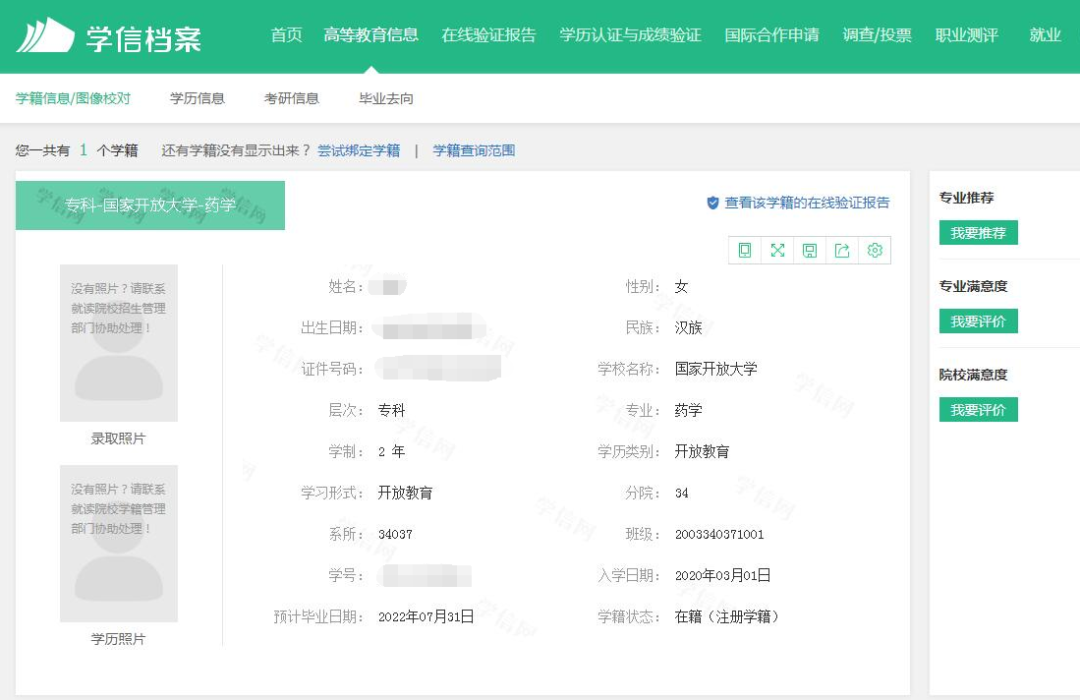Screen dimensions: 1080x700
Task: Open the mobile device view icon
Action: point(745,252)
